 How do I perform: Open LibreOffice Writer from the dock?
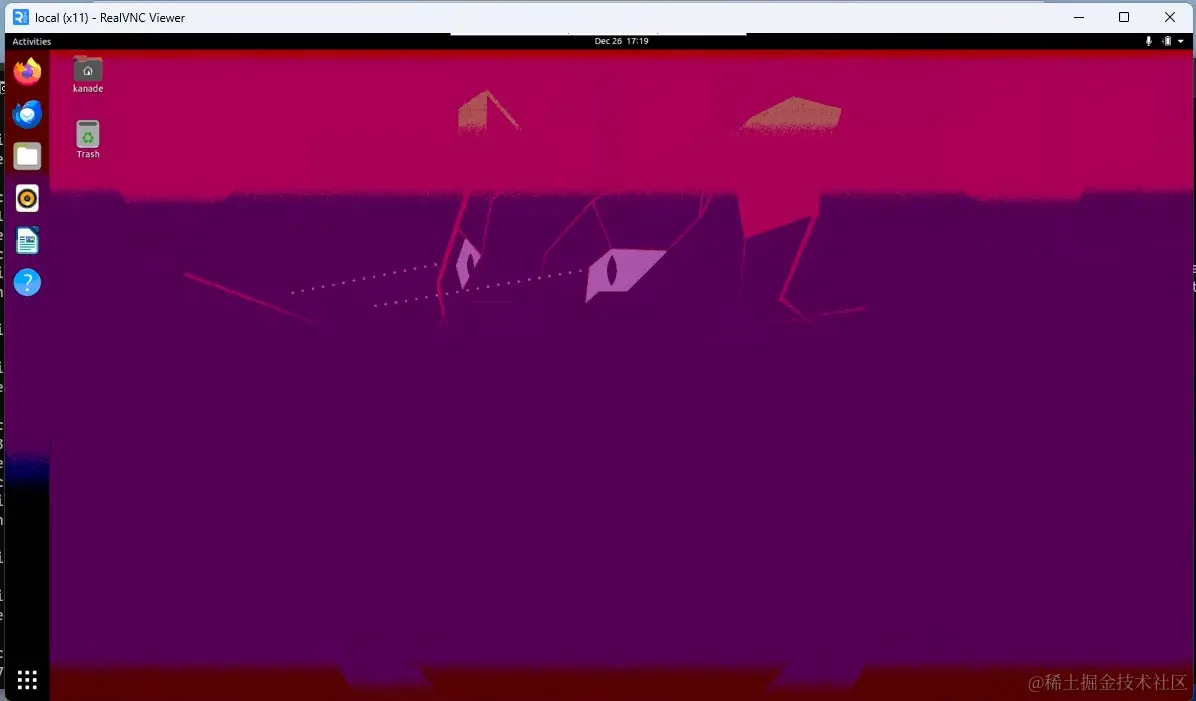coord(27,241)
